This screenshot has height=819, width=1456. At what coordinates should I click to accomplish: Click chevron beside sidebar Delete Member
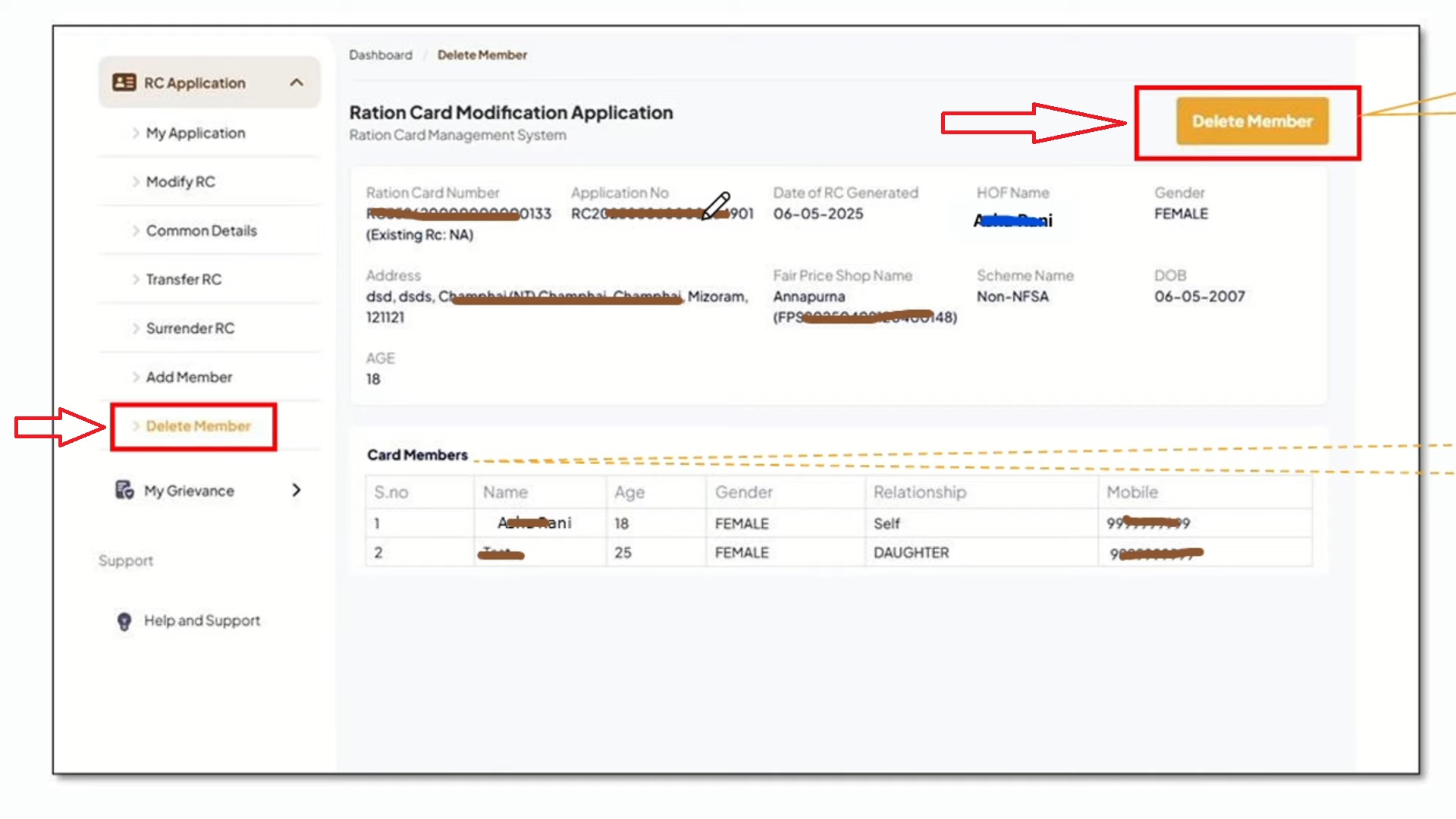coord(136,426)
